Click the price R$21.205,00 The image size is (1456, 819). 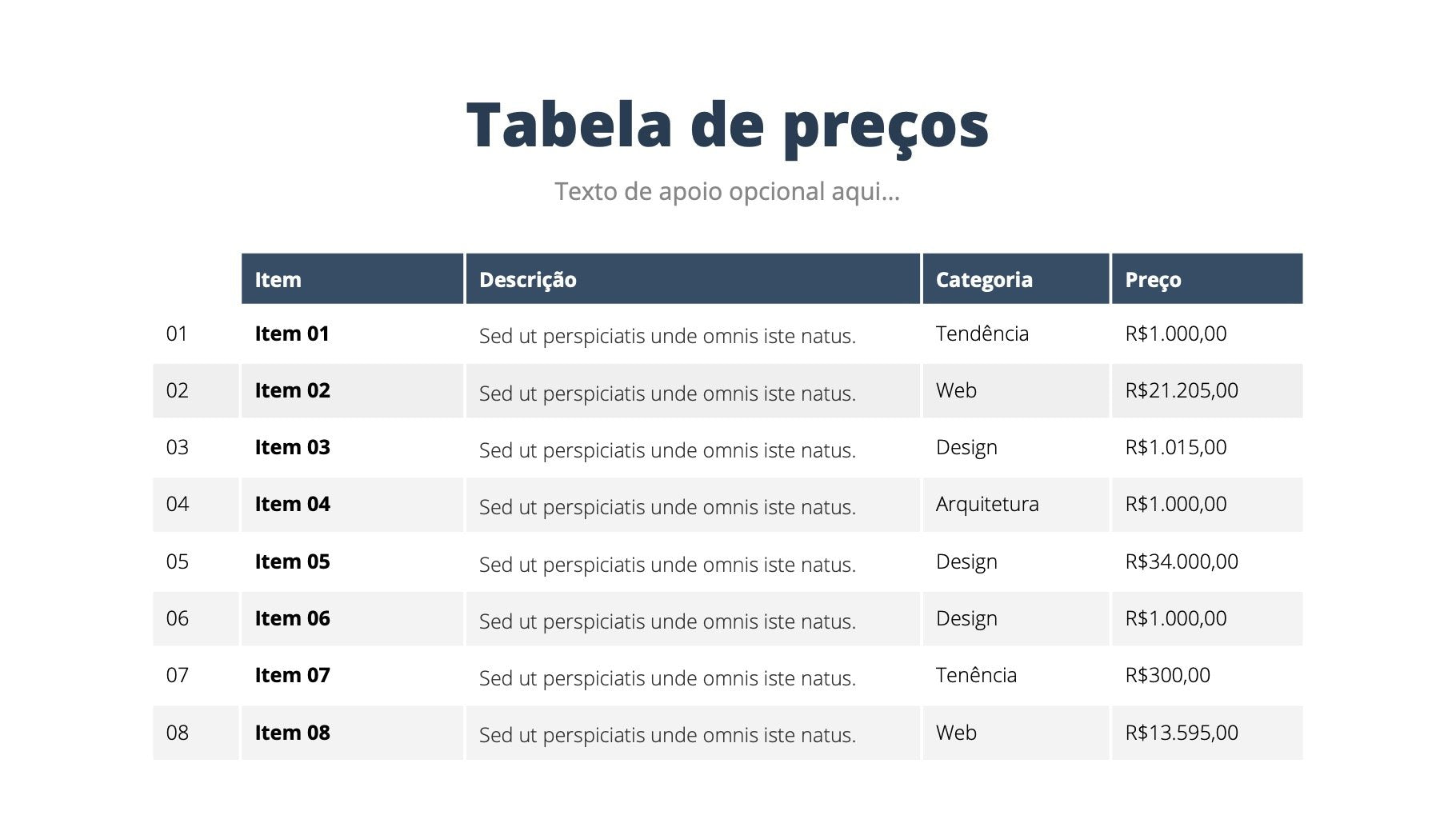click(x=1182, y=390)
